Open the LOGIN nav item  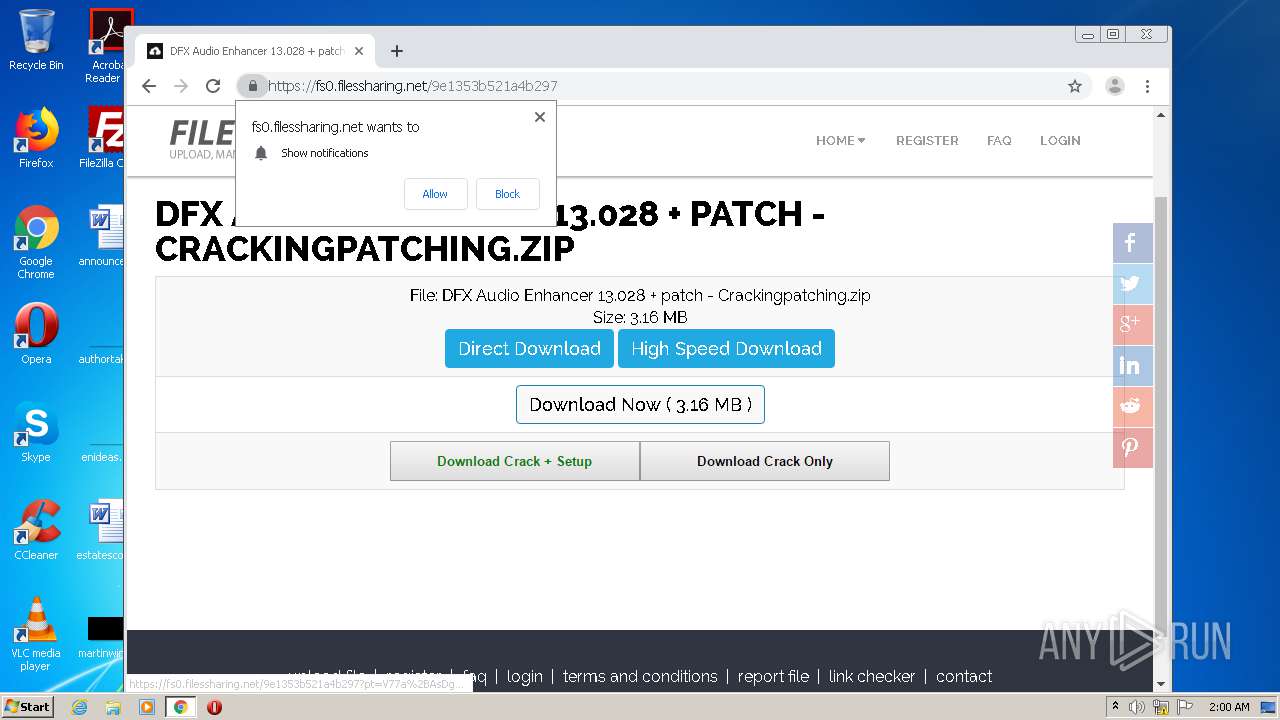coord(1060,141)
